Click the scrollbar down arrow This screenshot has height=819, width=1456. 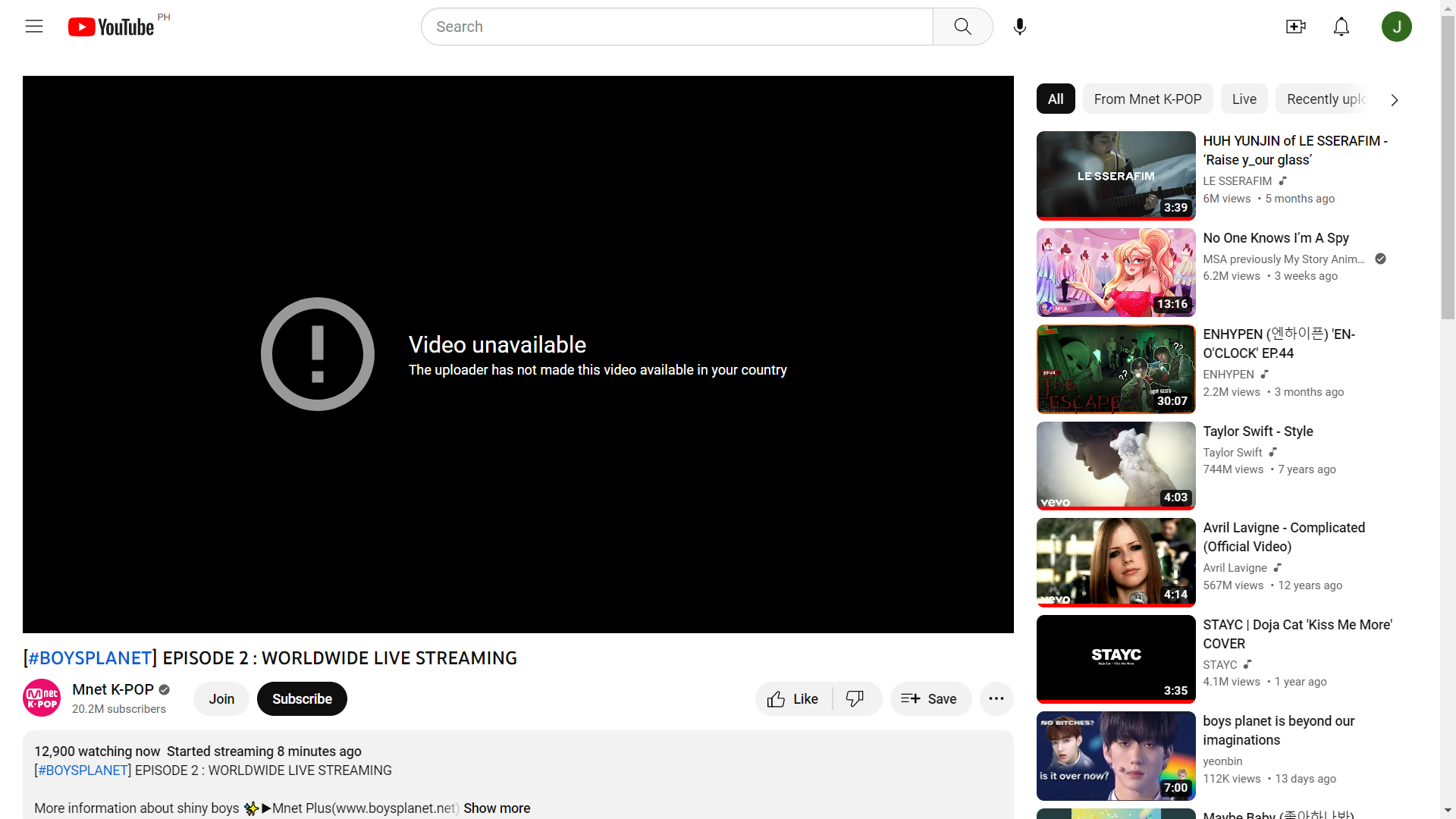coord(1448,811)
